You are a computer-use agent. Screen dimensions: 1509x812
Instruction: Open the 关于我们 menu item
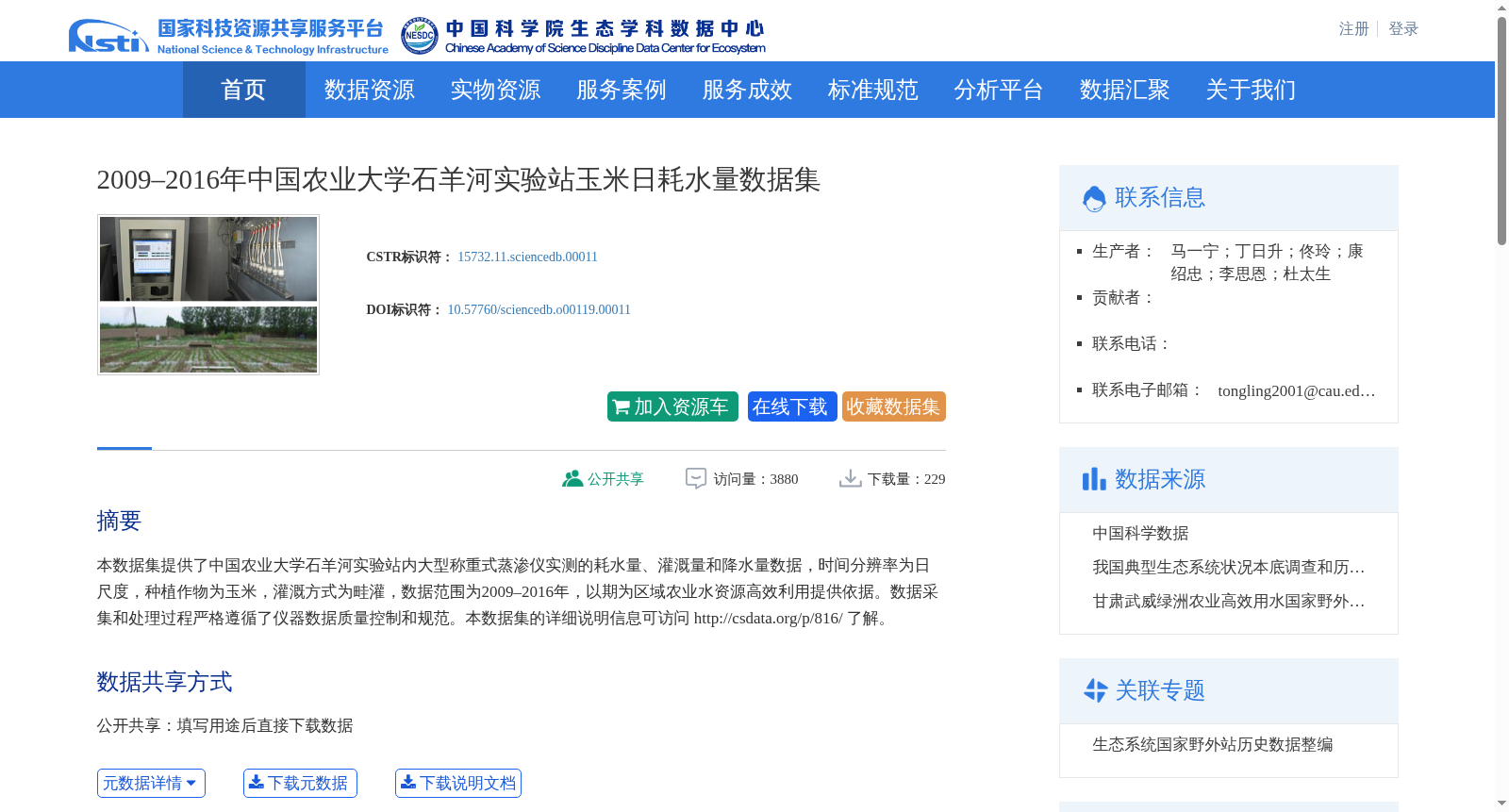click(1251, 90)
